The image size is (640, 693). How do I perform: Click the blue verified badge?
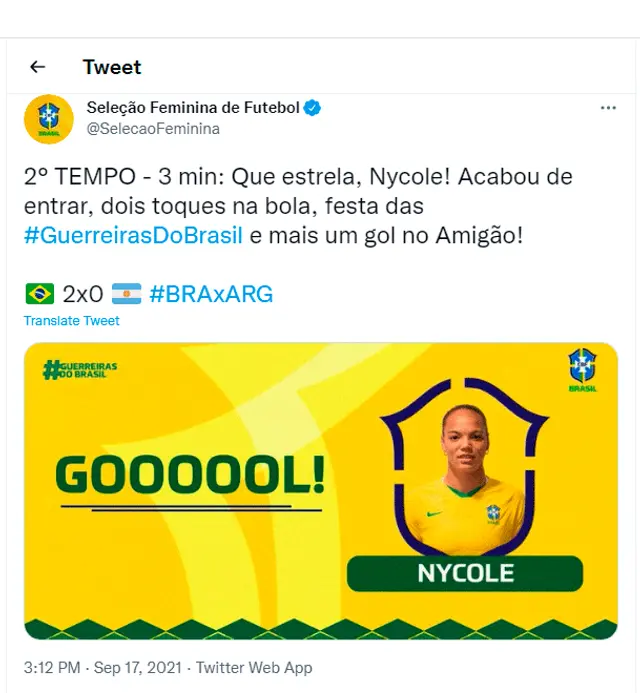312,108
